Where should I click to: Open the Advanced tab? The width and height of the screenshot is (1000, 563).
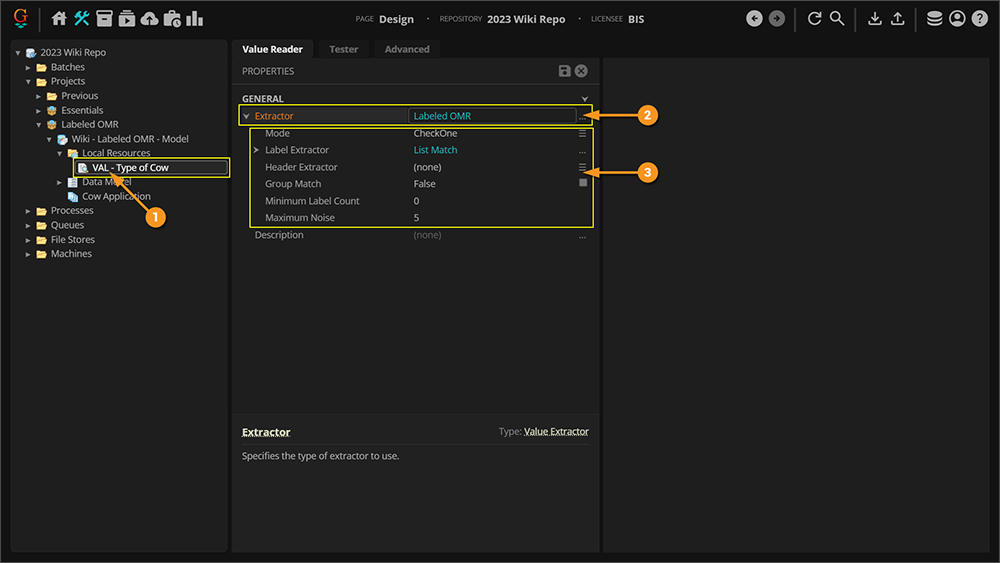tap(407, 49)
